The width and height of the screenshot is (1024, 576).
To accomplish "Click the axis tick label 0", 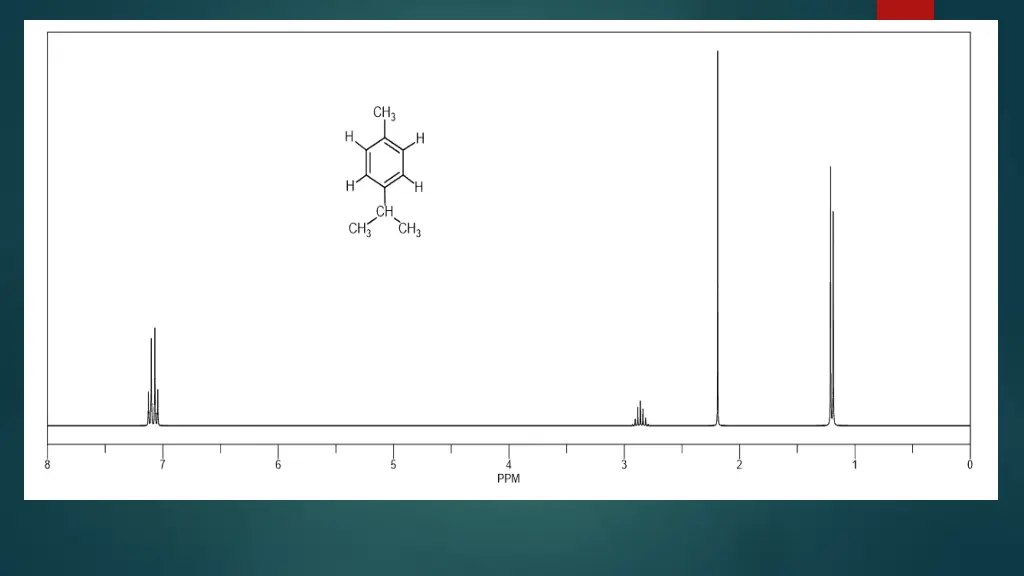I will pyautogui.click(x=970, y=465).
